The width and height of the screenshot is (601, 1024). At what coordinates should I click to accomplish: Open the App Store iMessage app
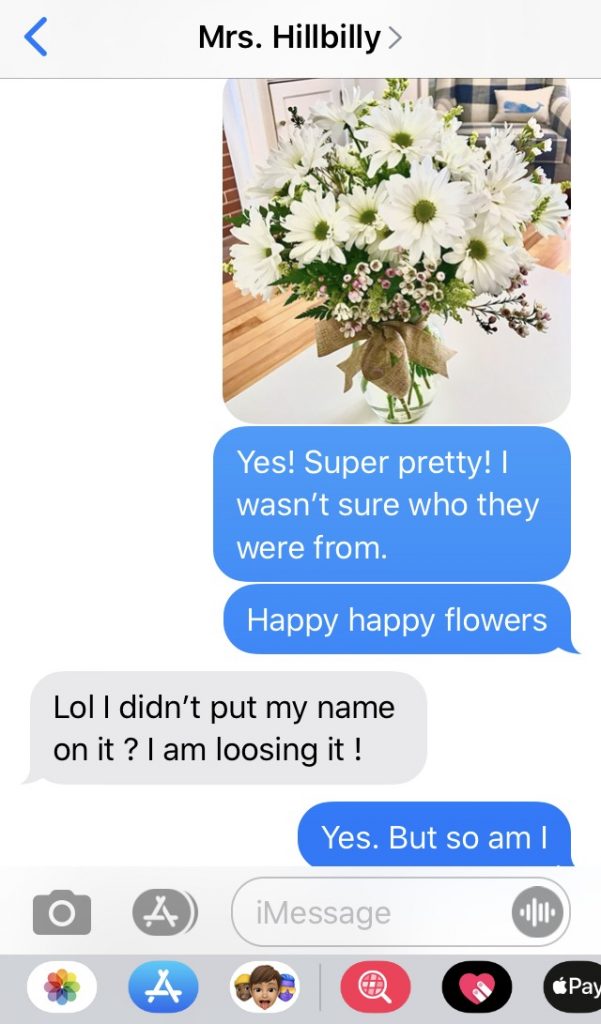pos(163,986)
